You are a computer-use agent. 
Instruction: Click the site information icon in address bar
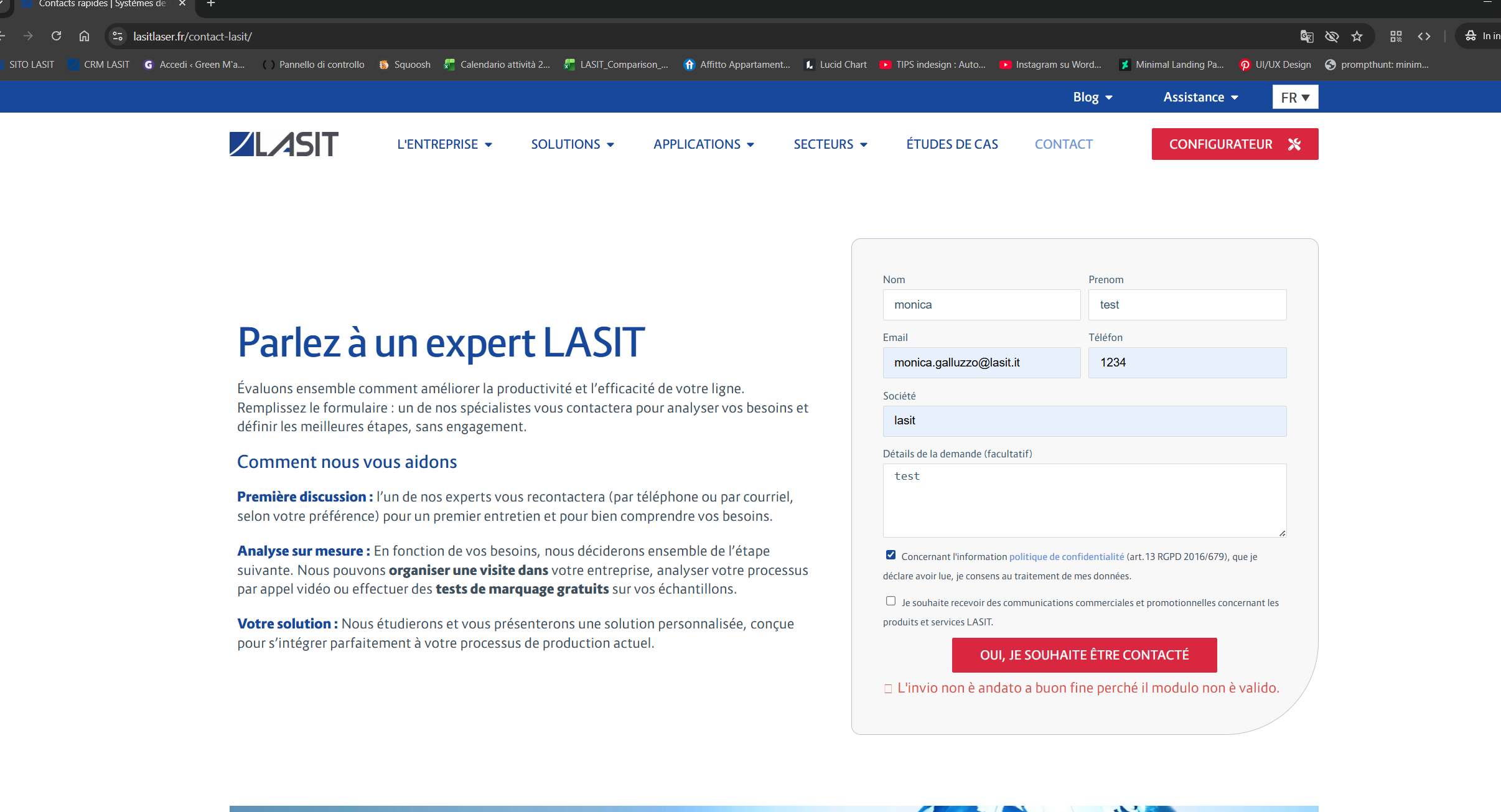(x=118, y=36)
